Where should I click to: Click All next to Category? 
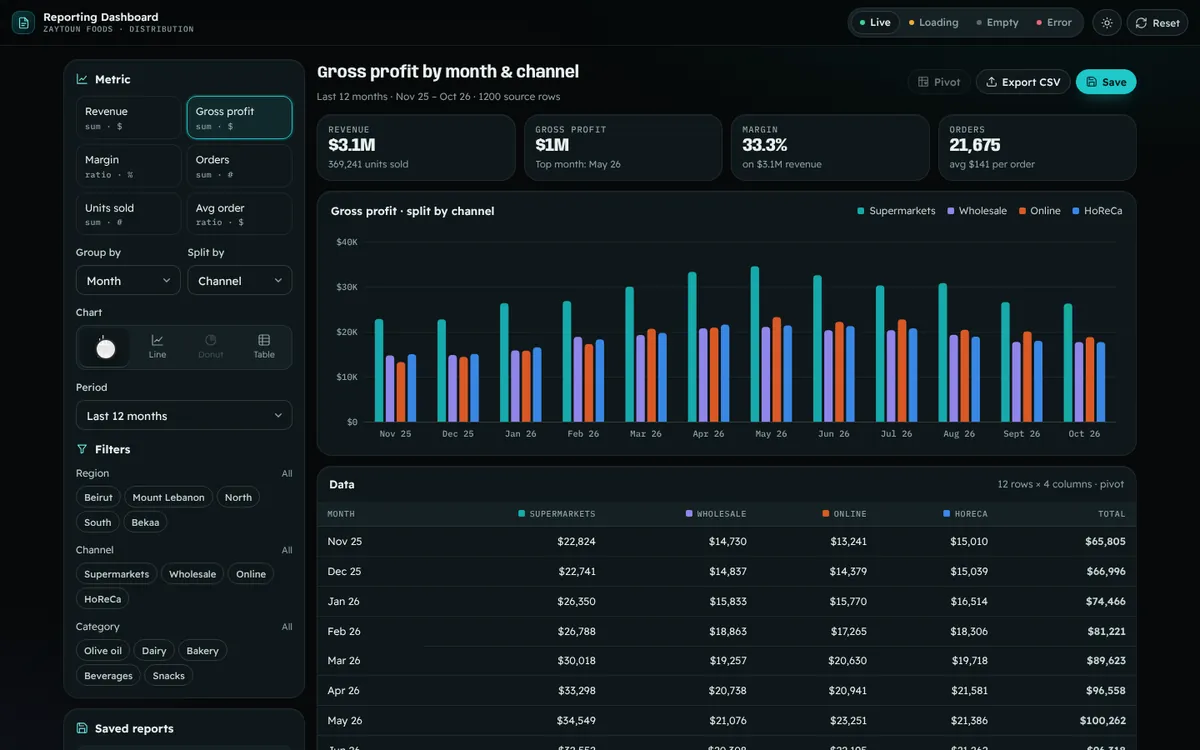(x=287, y=627)
